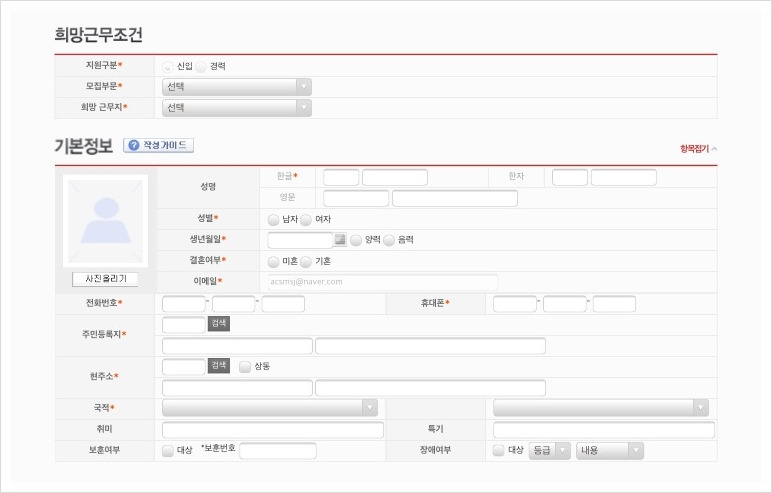Image resolution: width=772 pixels, height=493 pixels.
Task: Click the profile photo placeholder
Action: (105, 221)
